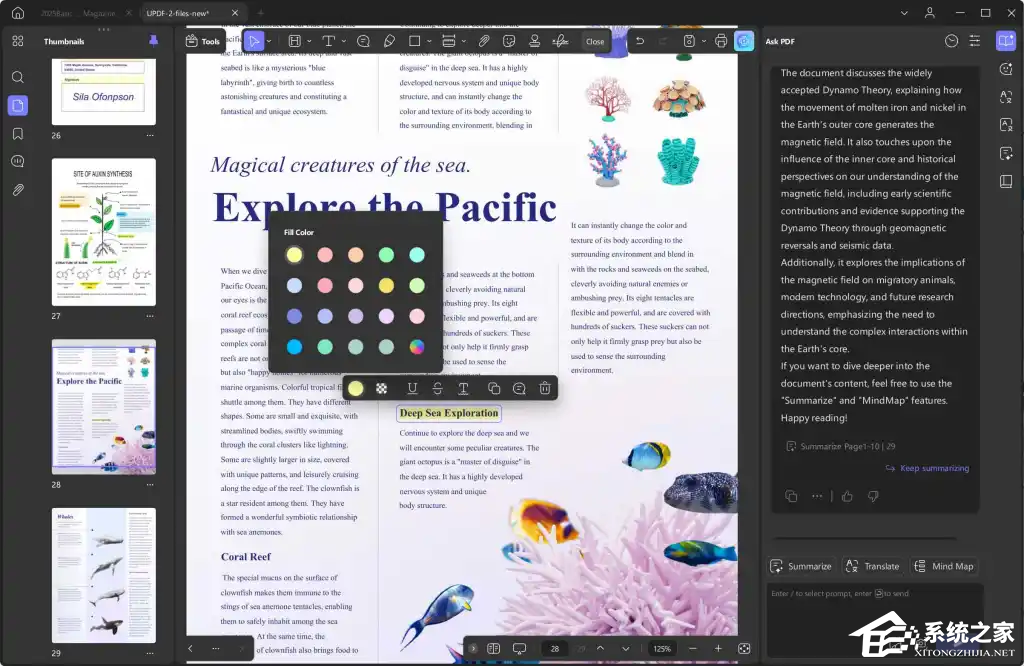
Task: Click the attachment paperclip tool in toolbar
Action: pyautogui.click(x=484, y=41)
